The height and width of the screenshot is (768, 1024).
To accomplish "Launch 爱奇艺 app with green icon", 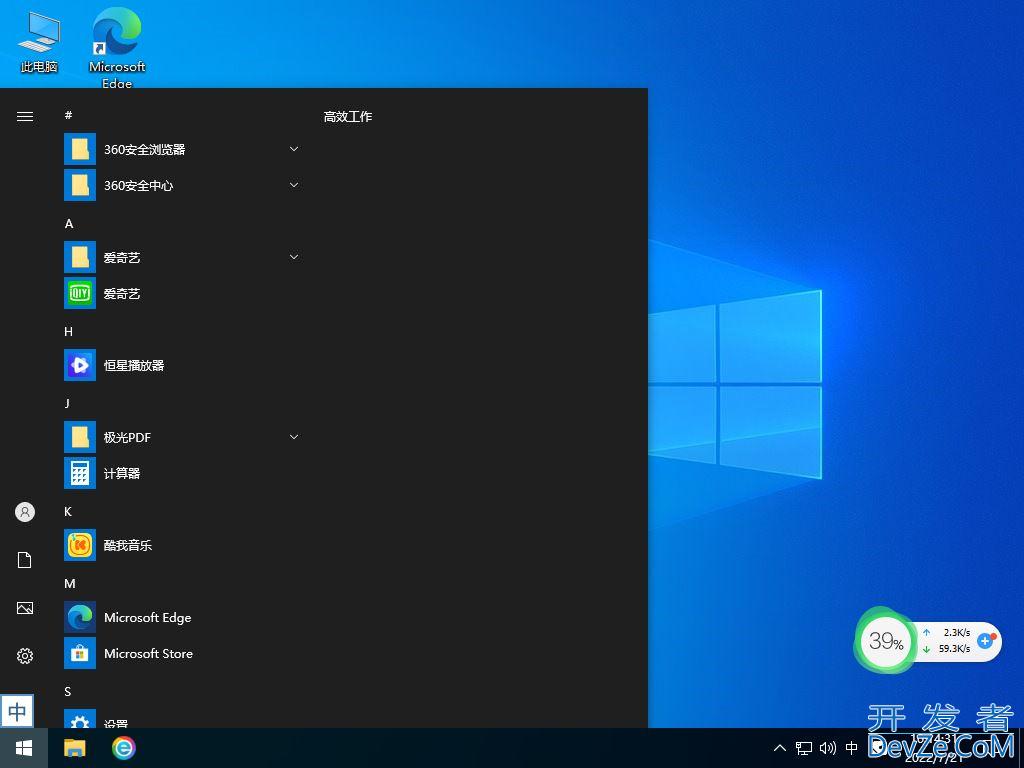I will pos(80,293).
